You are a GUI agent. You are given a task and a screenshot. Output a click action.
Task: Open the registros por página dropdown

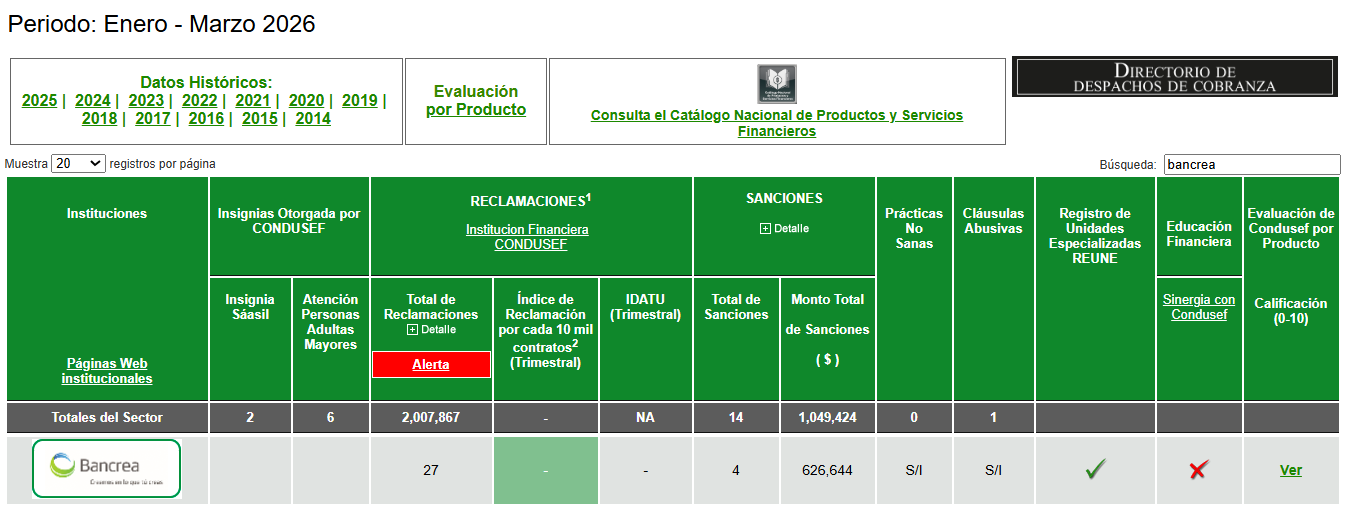coord(78,163)
